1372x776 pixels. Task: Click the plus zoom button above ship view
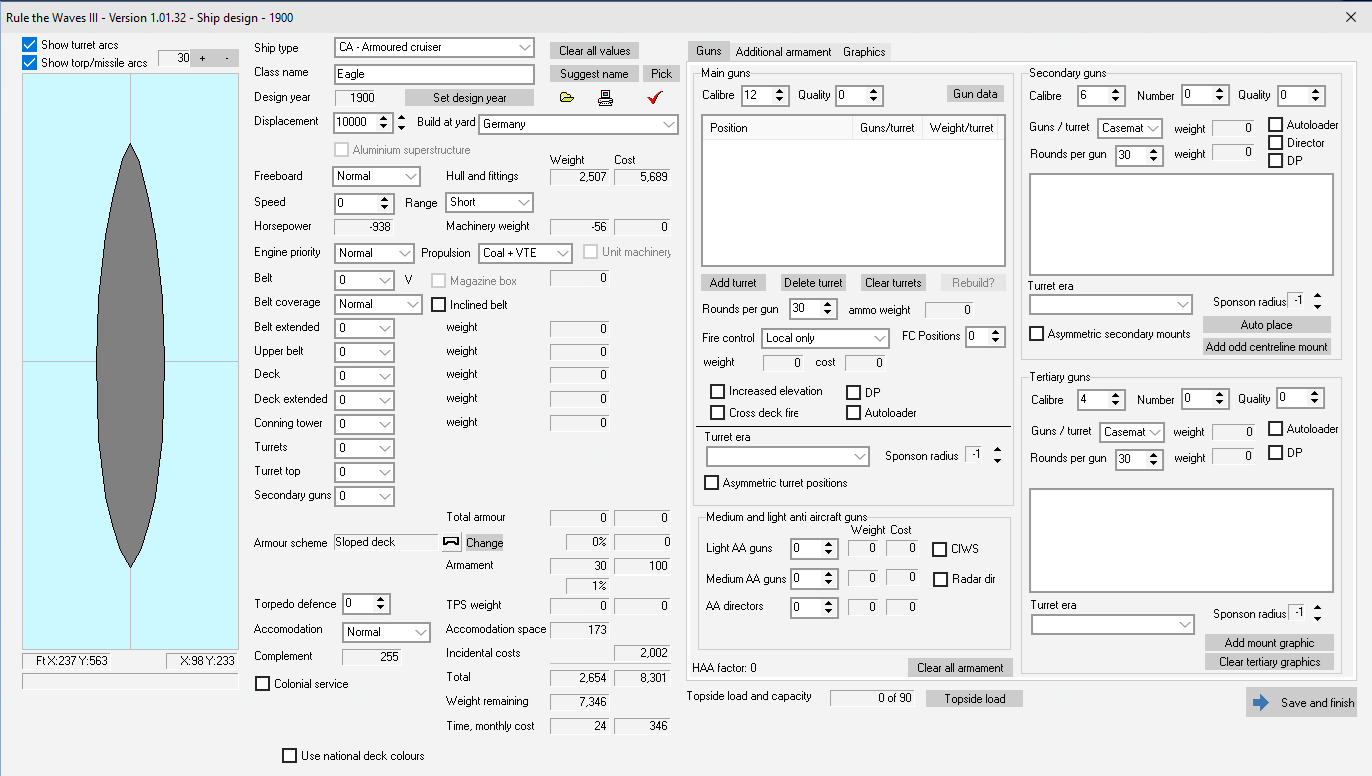click(202, 58)
